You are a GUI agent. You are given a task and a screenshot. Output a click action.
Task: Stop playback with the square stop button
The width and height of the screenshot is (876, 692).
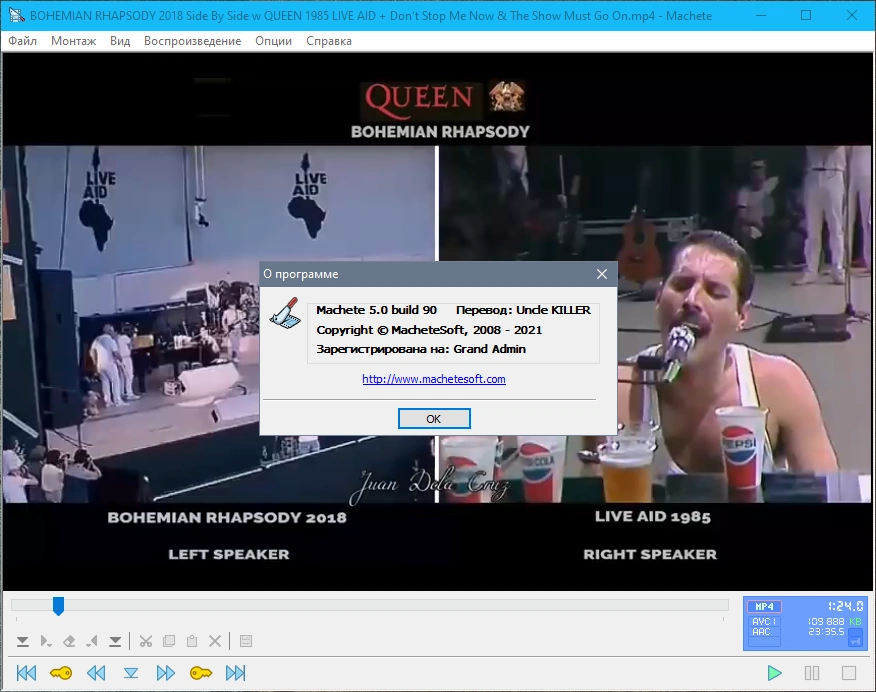click(x=849, y=673)
